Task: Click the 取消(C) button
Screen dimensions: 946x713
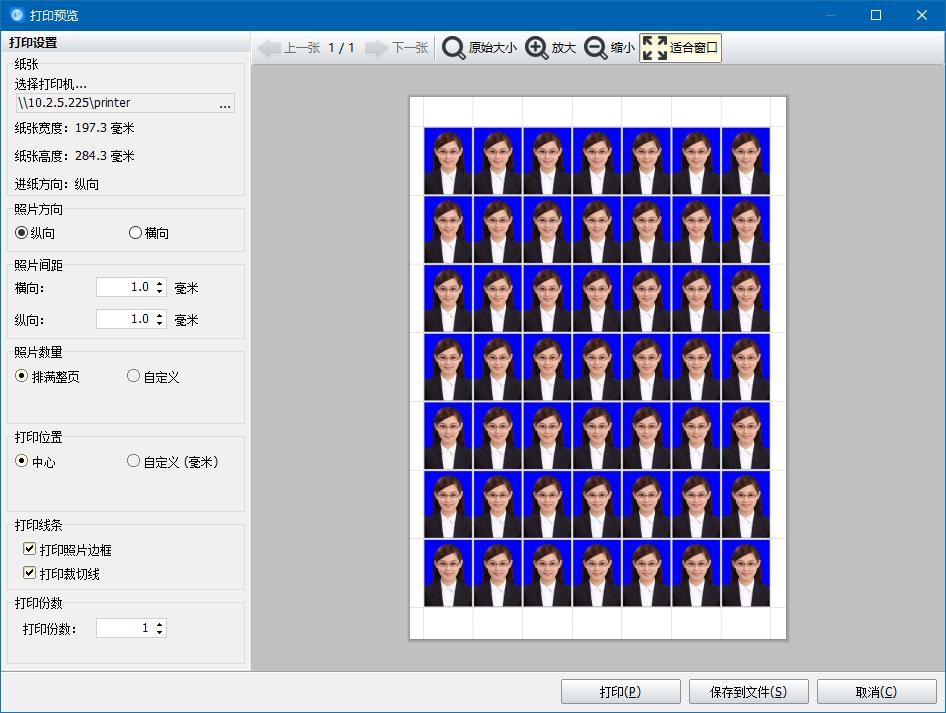Action: (x=877, y=692)
